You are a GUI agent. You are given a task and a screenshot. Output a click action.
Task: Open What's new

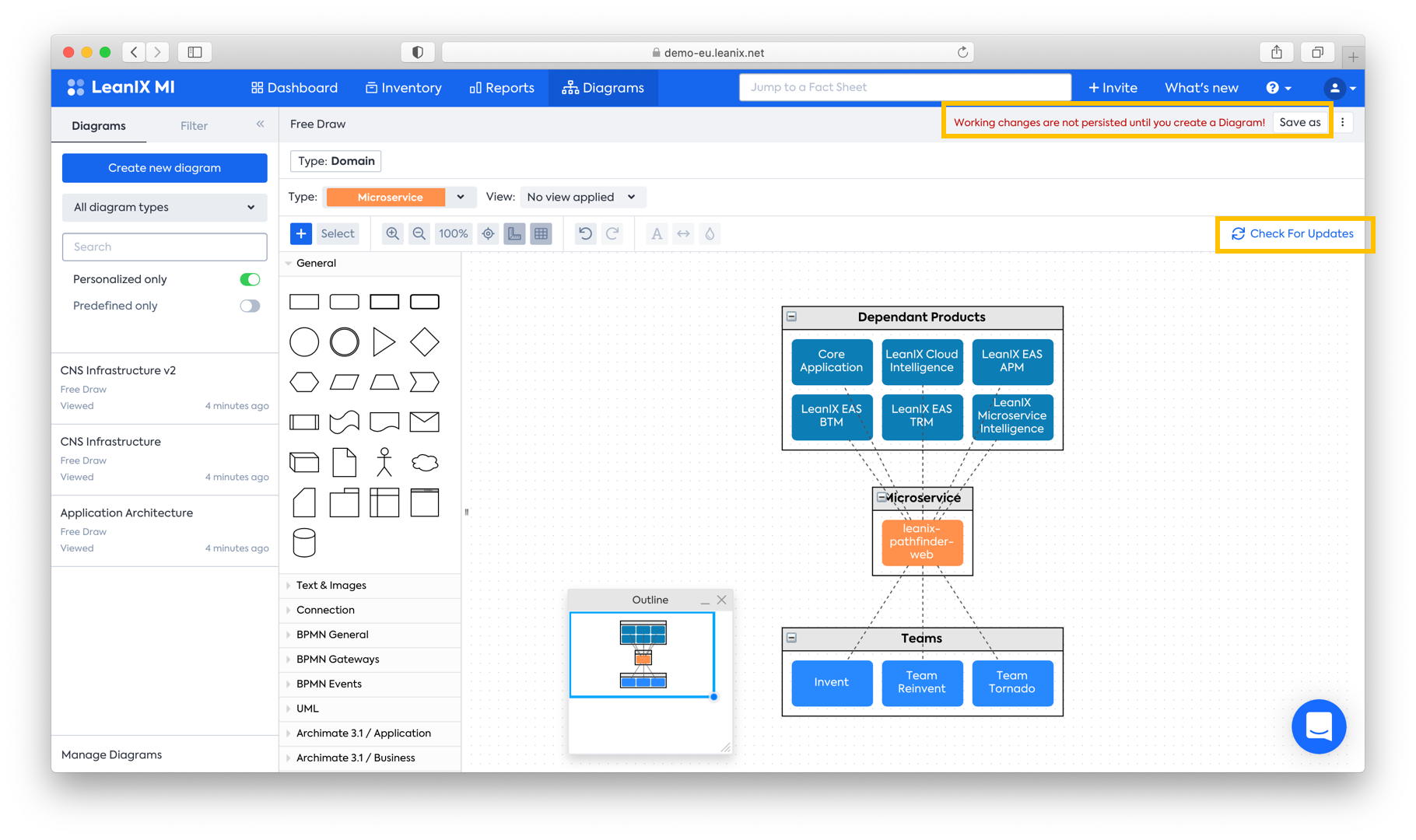(1201, 88)
